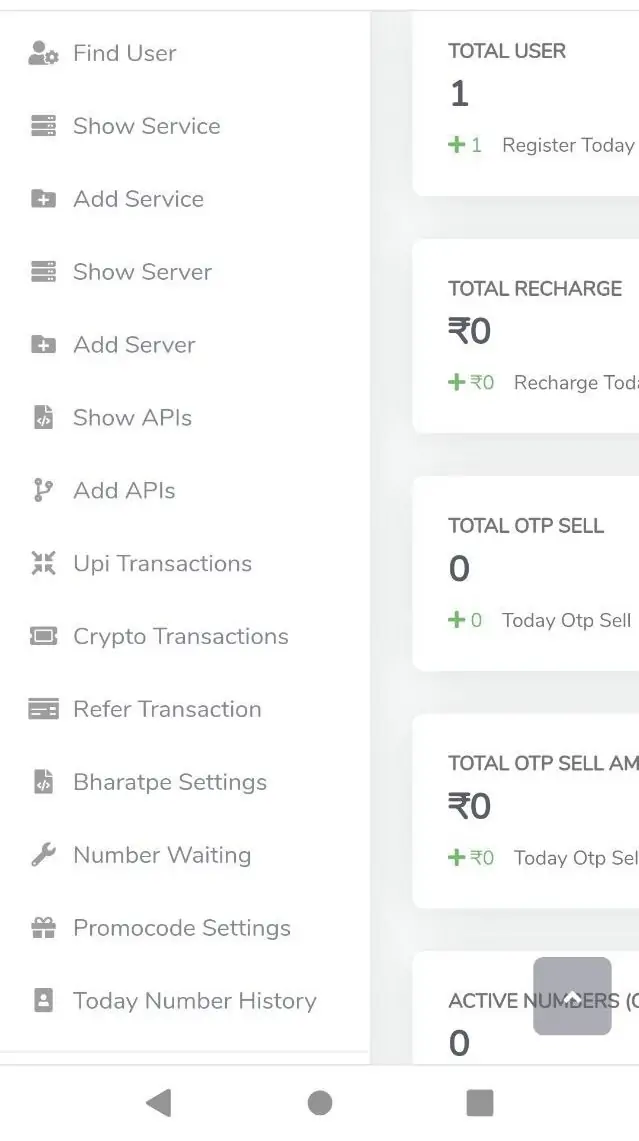
Task: Open Add Server menu item
Action: [x=134, y=345]
